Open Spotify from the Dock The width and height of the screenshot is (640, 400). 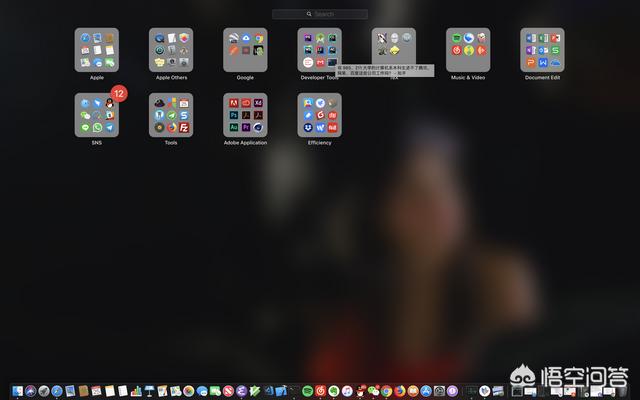pos(307,391)
